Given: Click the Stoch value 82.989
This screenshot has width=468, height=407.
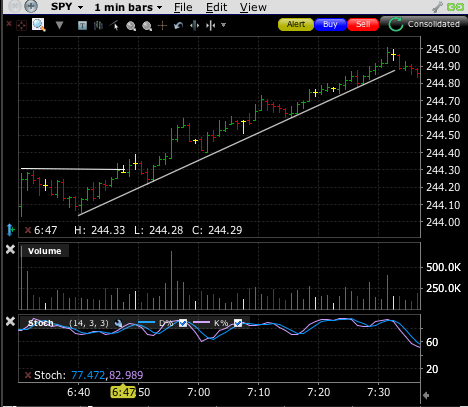Looking at the screenshot, I should tap(126, 375).
